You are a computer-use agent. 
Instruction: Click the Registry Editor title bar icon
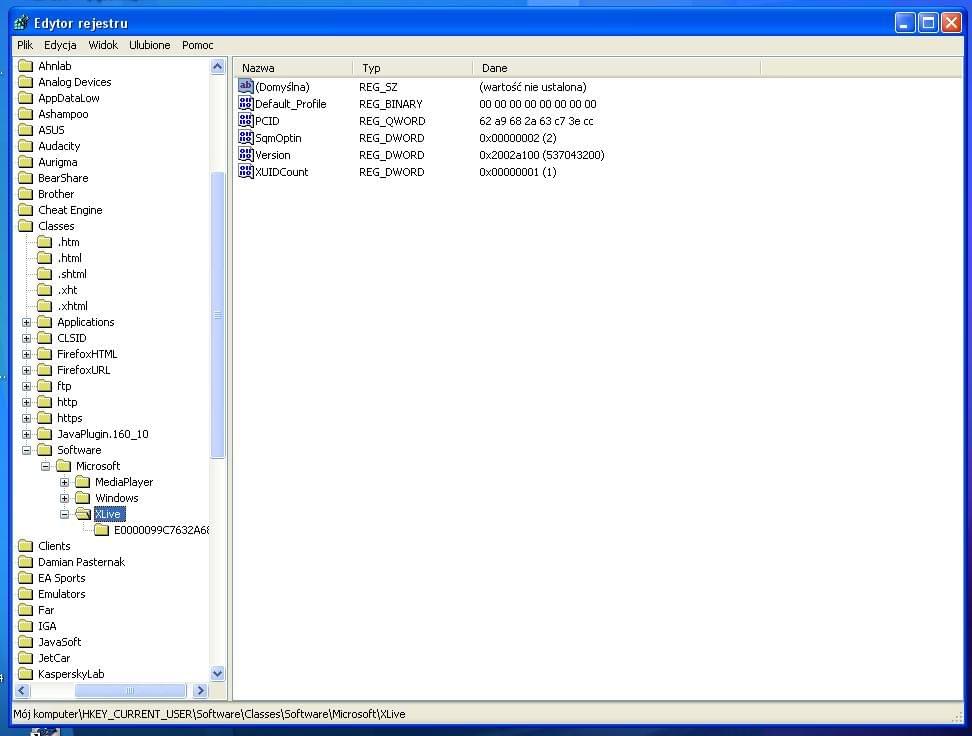[x=21, y=23]
